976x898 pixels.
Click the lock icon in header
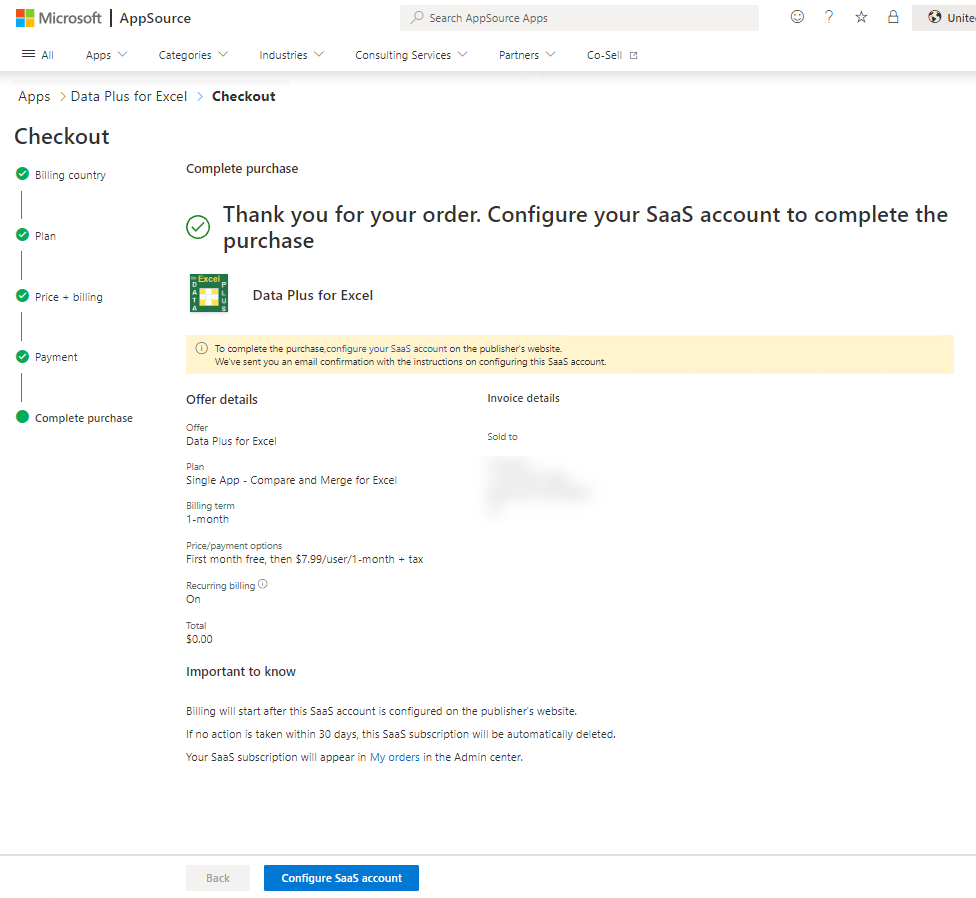893,17
